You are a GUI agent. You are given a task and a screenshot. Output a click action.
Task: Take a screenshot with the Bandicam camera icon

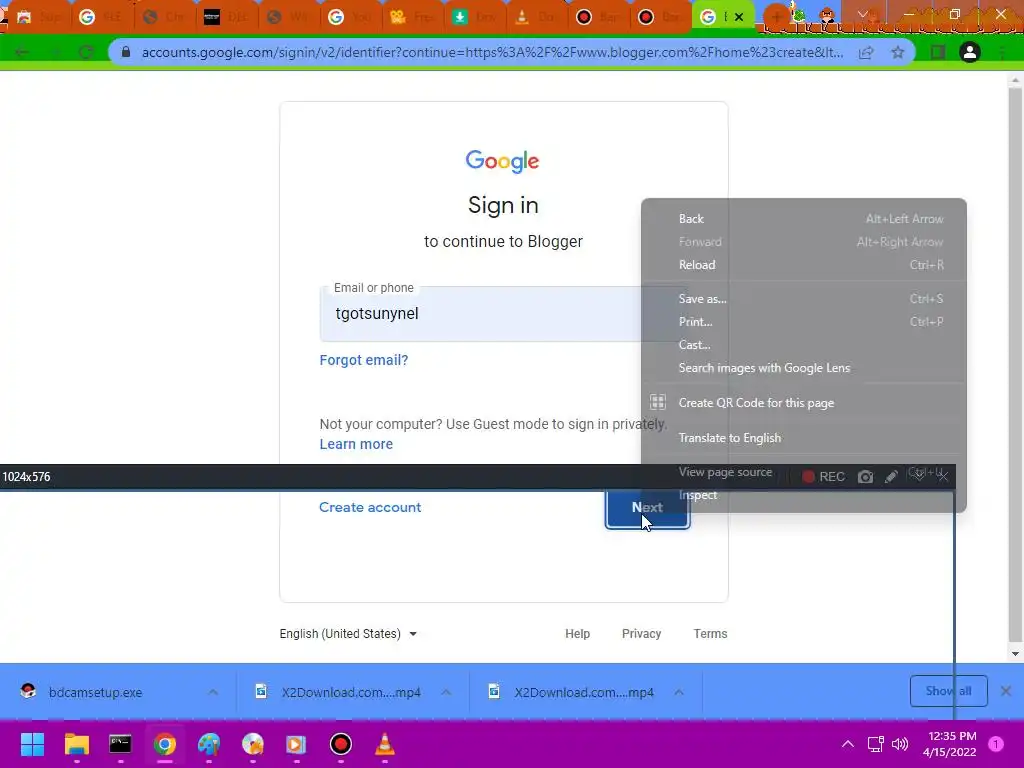point(865,477)
